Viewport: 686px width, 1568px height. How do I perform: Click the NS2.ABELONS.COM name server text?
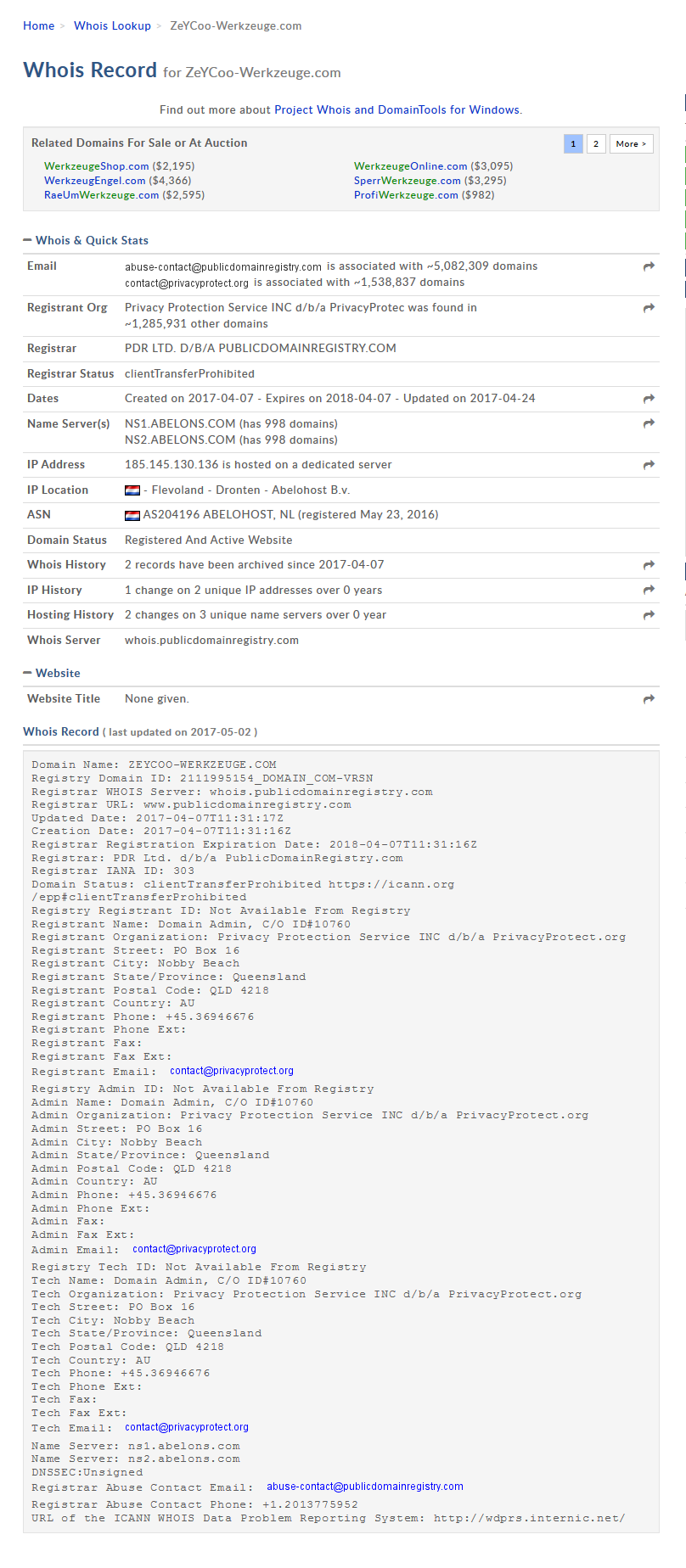(180, 440)
